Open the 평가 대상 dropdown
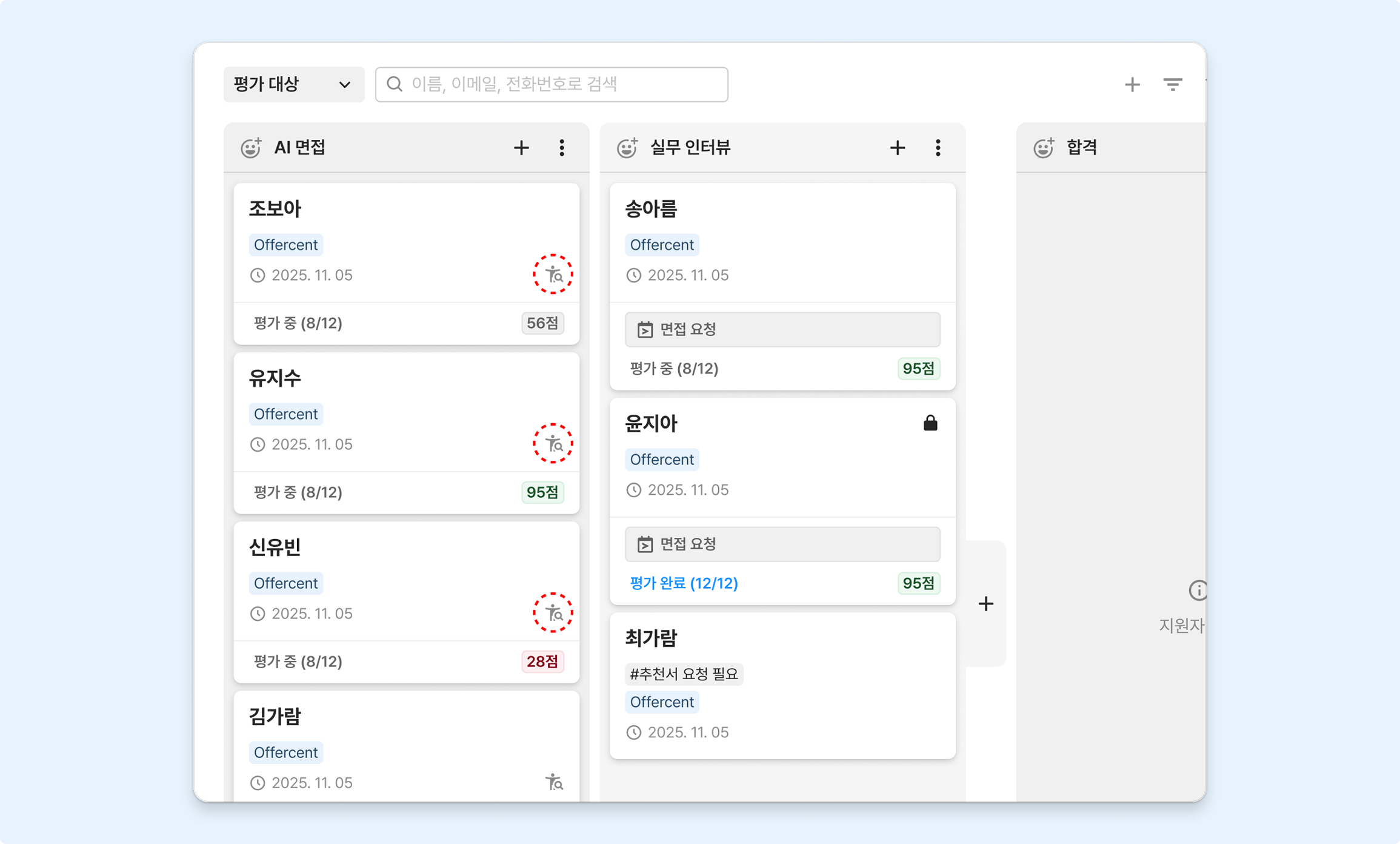 click(294, 84)
